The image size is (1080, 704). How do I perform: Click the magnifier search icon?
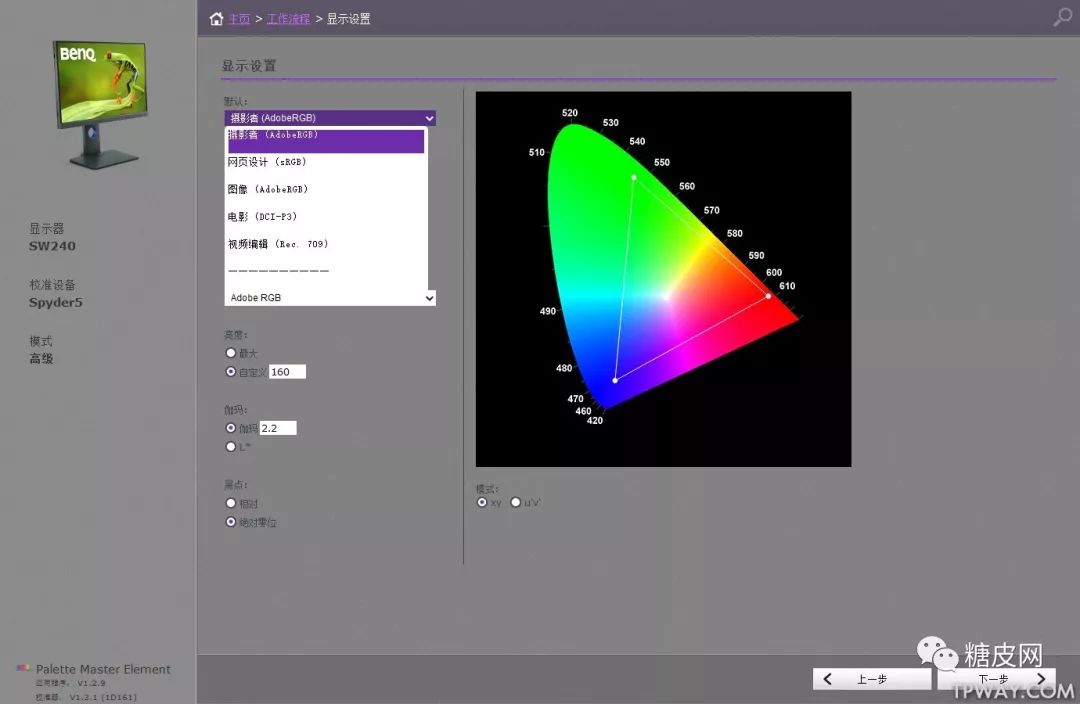click(x=1062, y=17)
